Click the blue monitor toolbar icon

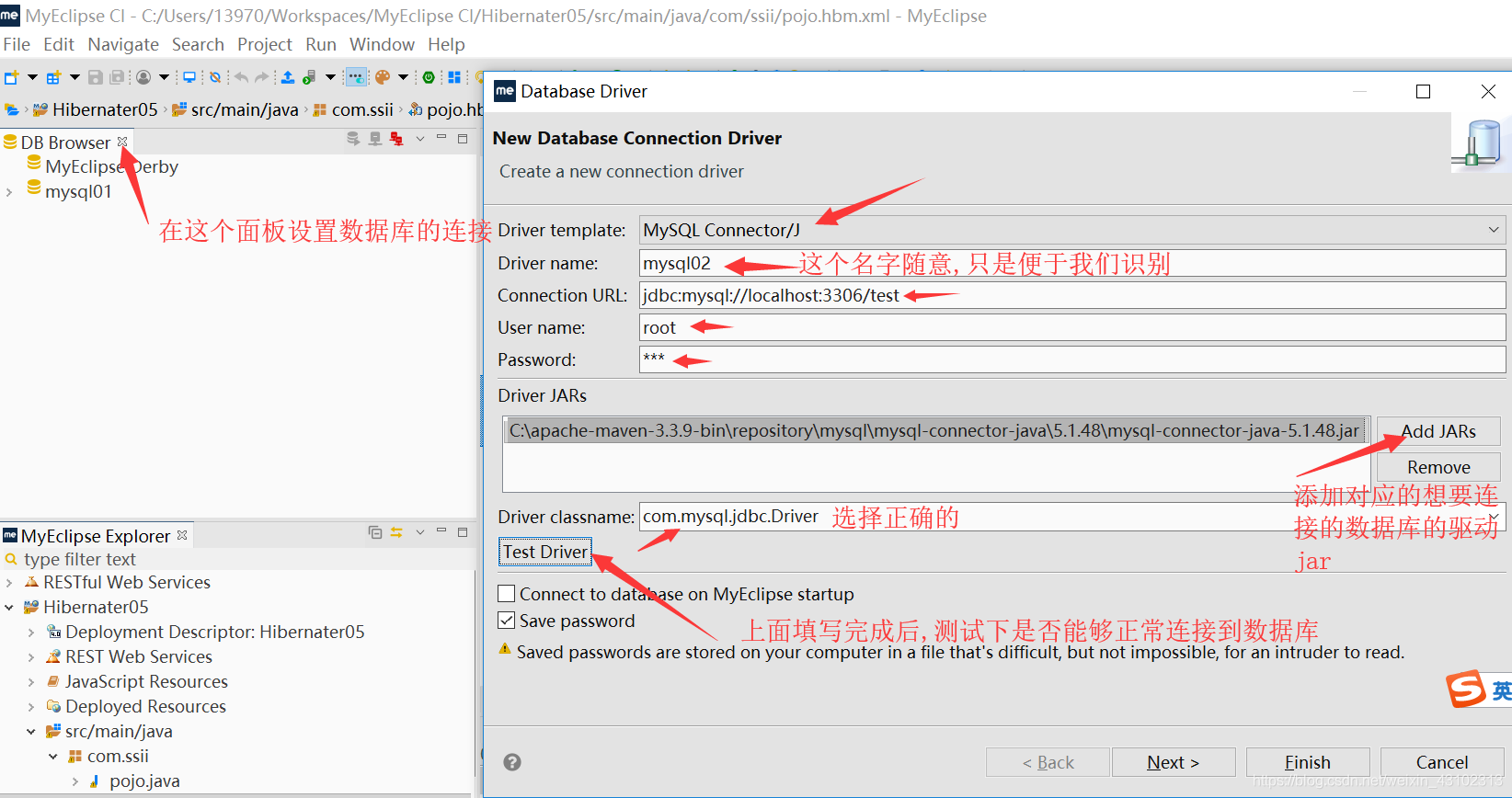pyautogui.click(x=189, y=78)
